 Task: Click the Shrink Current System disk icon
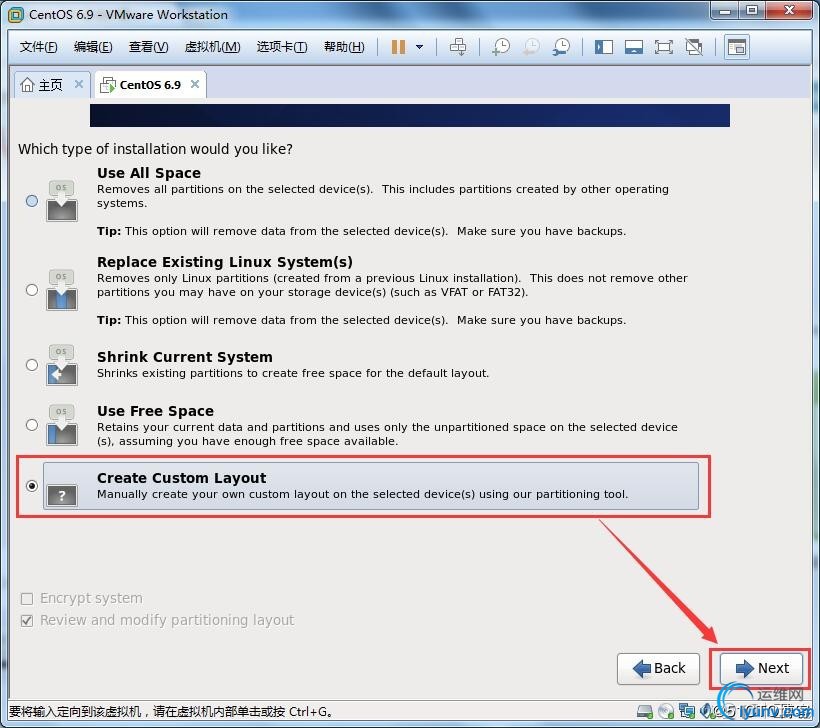coord(62,365)
